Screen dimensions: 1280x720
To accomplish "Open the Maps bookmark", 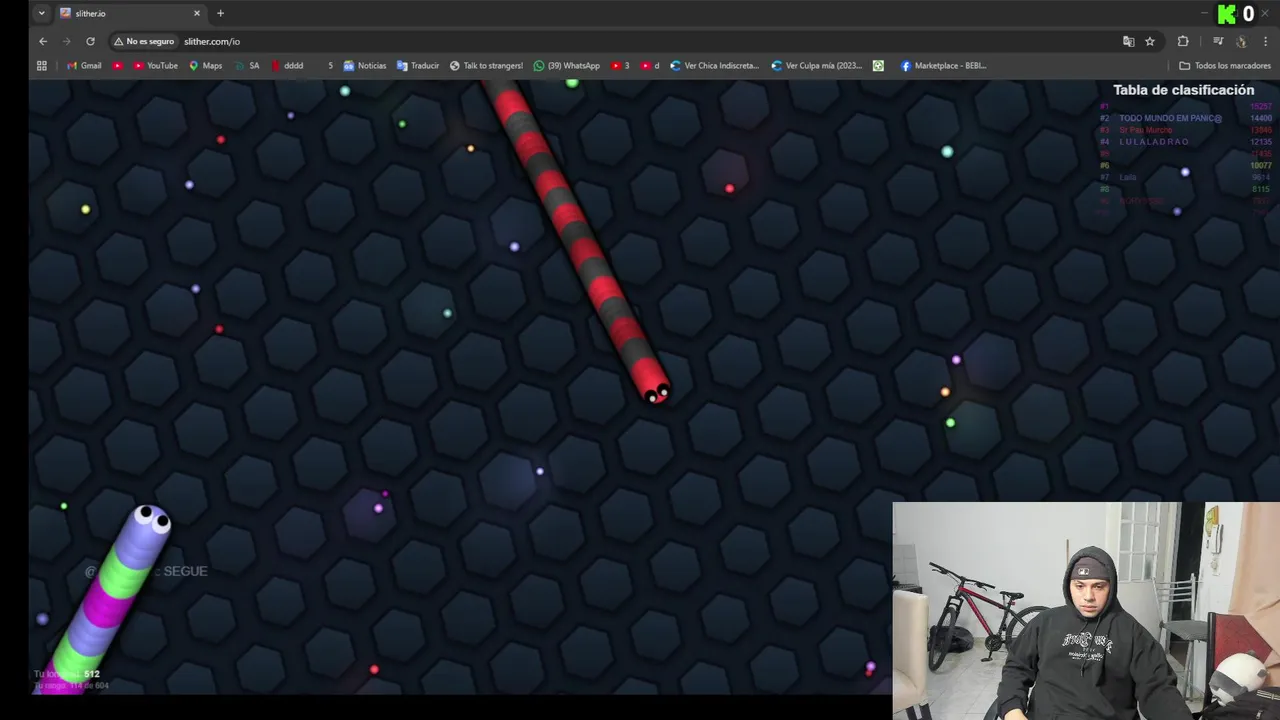I will 205,65.
